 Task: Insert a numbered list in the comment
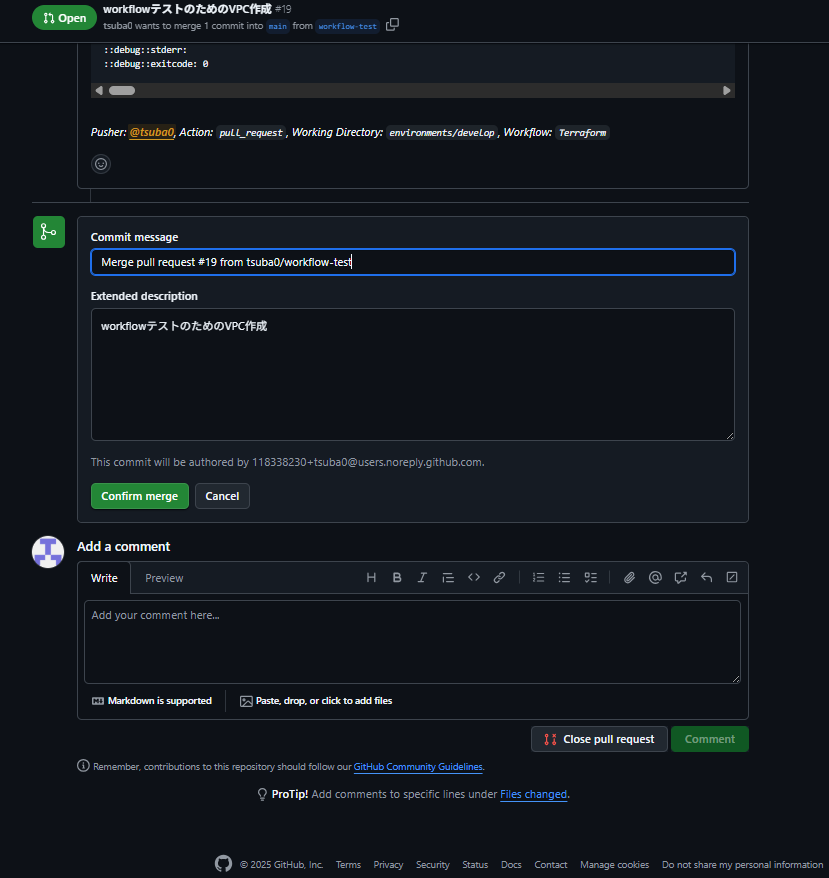(538, 577)
